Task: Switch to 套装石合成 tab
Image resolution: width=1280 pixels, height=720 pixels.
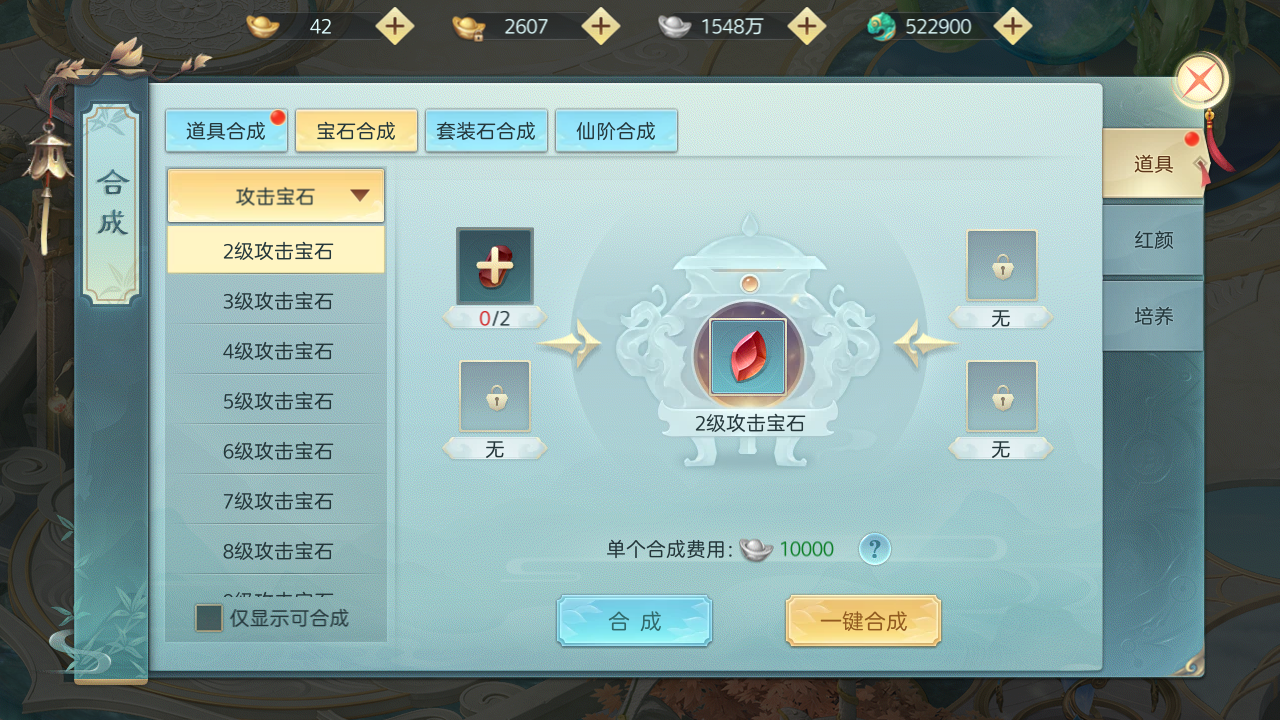Action: tap(486, 131)
